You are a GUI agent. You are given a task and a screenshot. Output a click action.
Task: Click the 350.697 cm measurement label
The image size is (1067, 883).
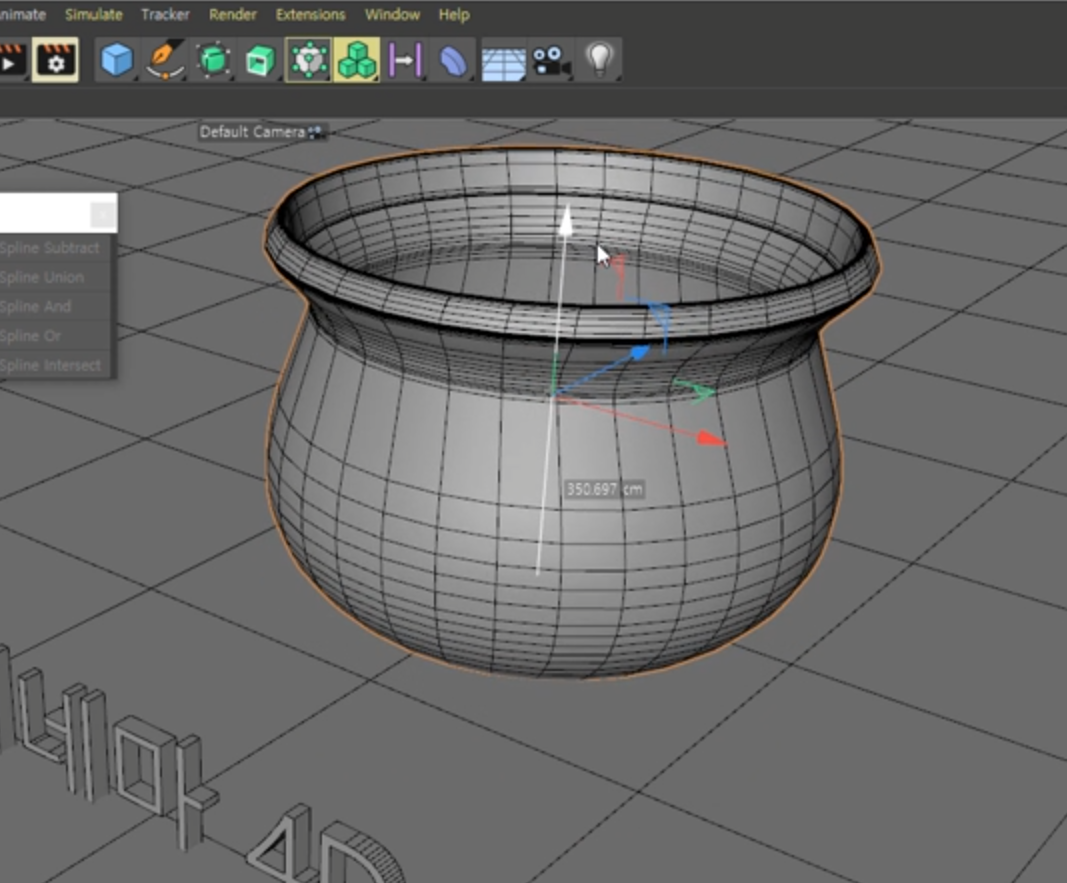[604, 489]
